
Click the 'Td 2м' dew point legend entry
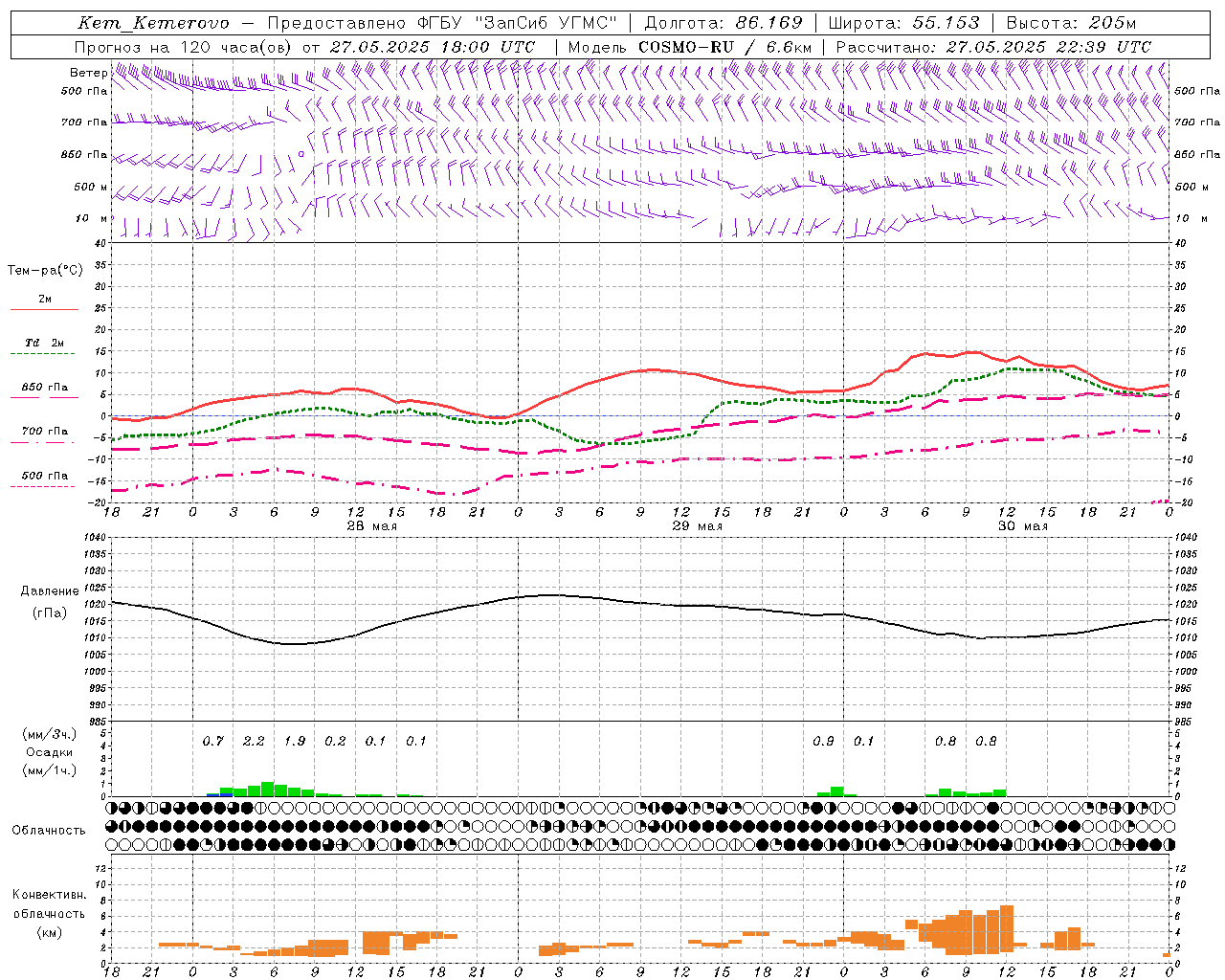click(x=44, y=343)
